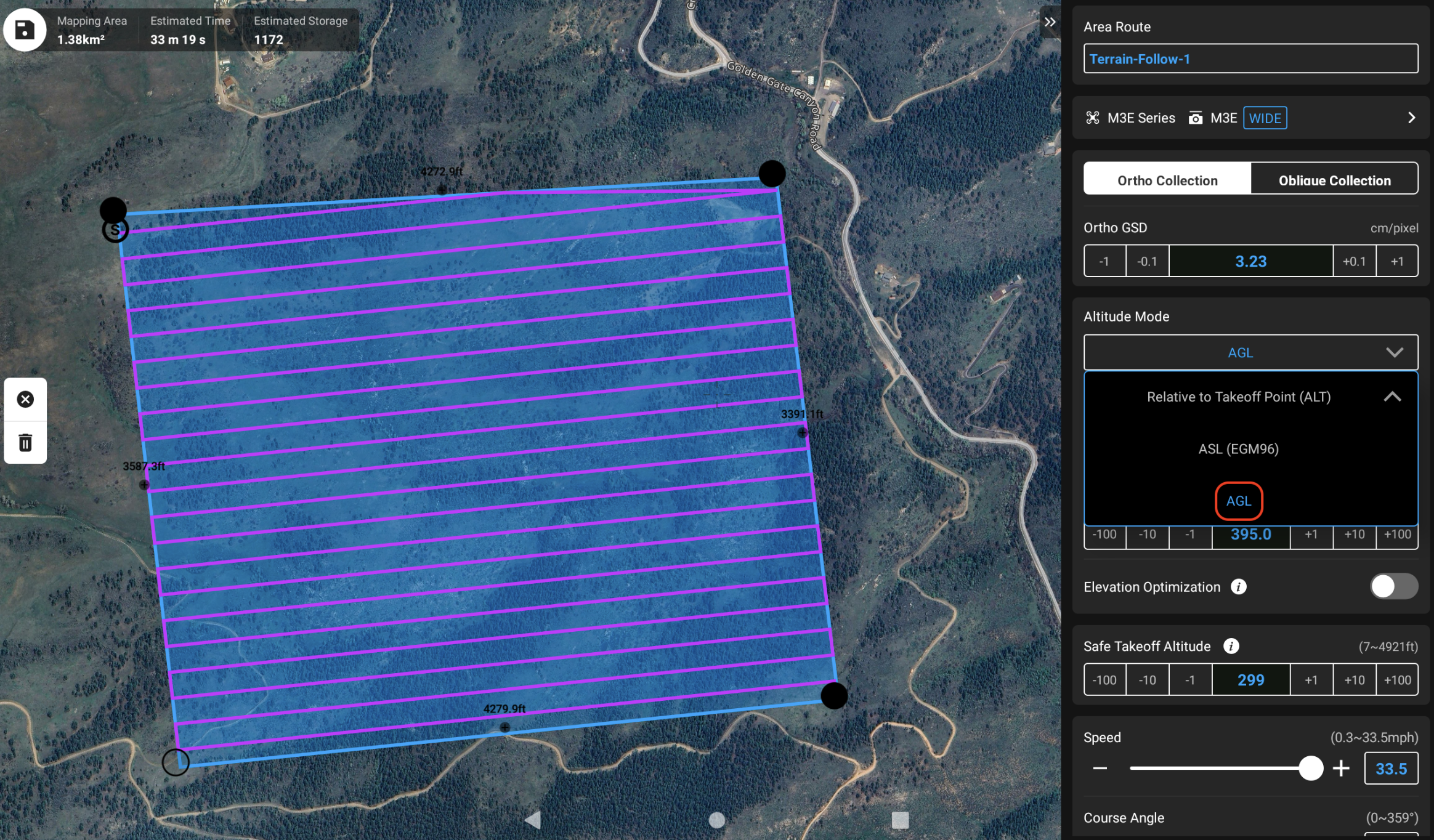Decrease speed with the minus icon
Image resolution: width=1434 pixels, height=840 pixels.
pos(1100,768)
